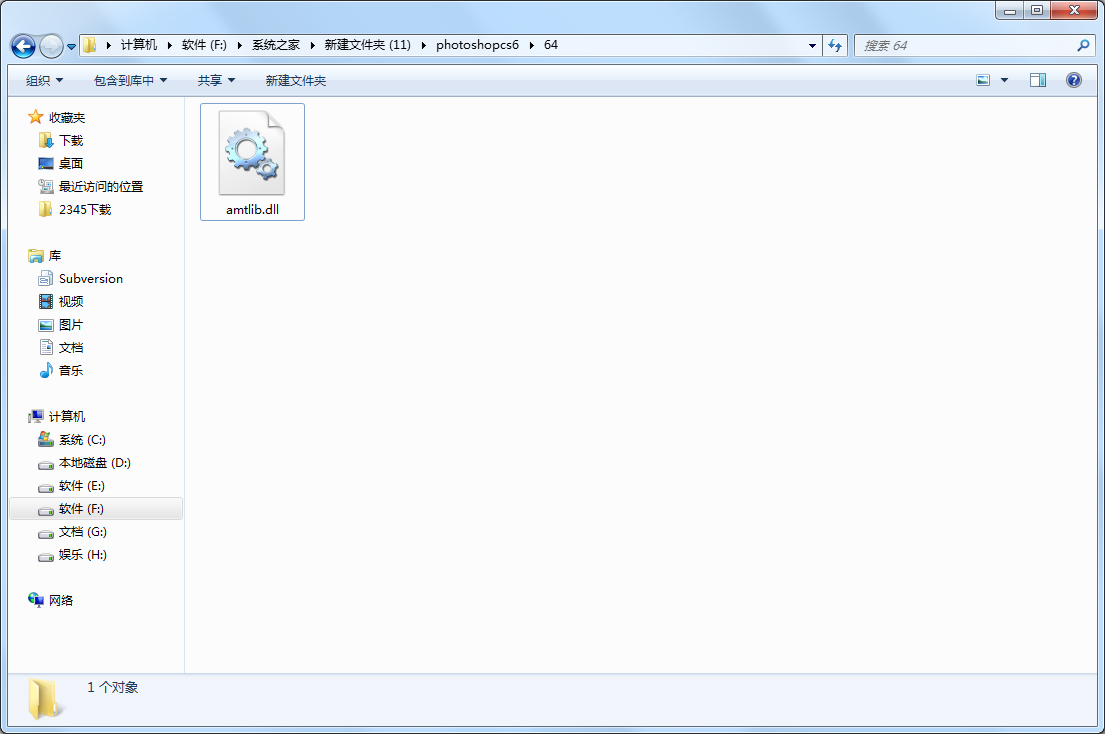Viewport: 1105px width, 734px height.
Task: Click the refresh button next to address bar
Action: [835, 45]
